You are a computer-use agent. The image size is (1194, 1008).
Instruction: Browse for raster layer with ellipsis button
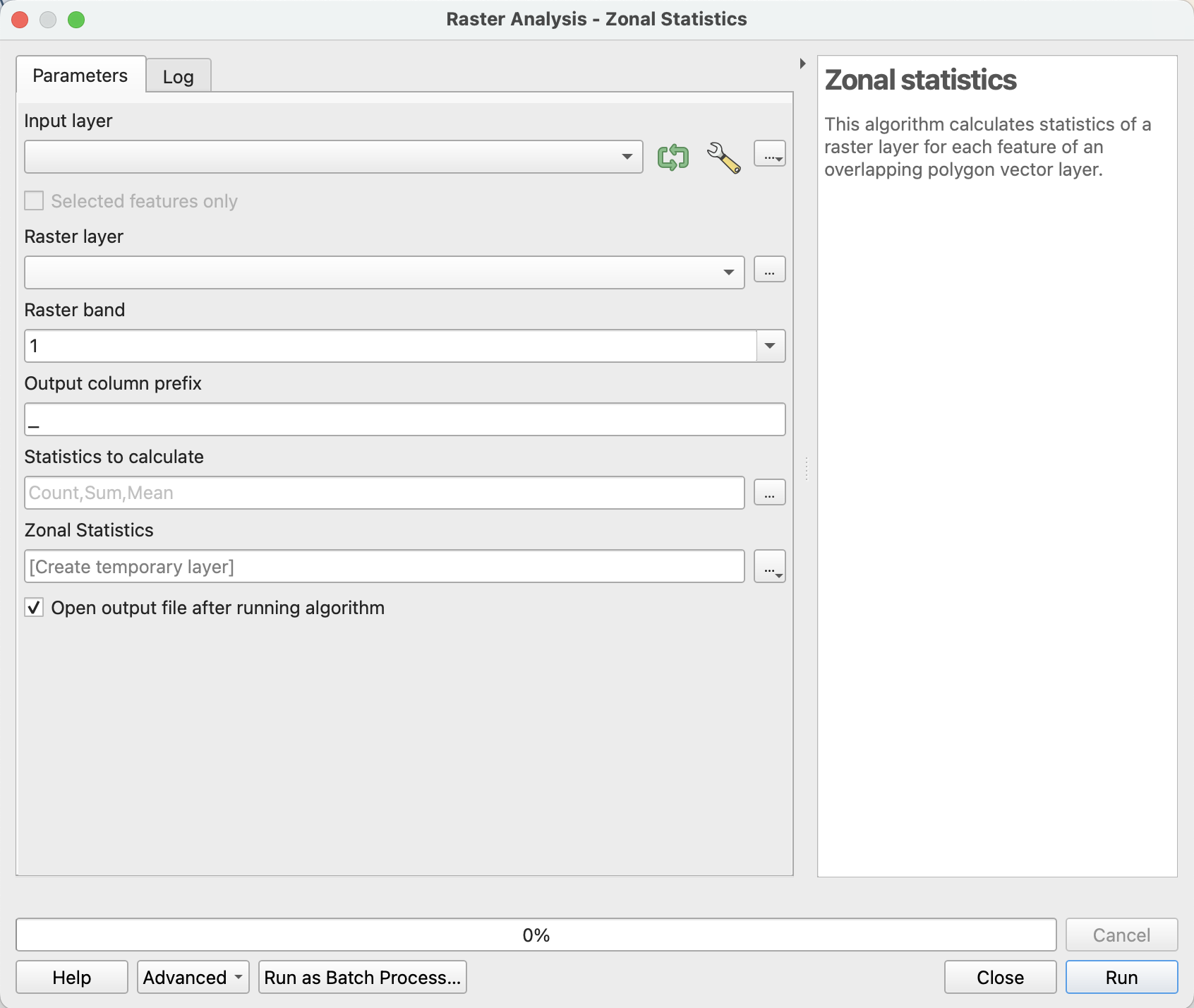point(770,270)
